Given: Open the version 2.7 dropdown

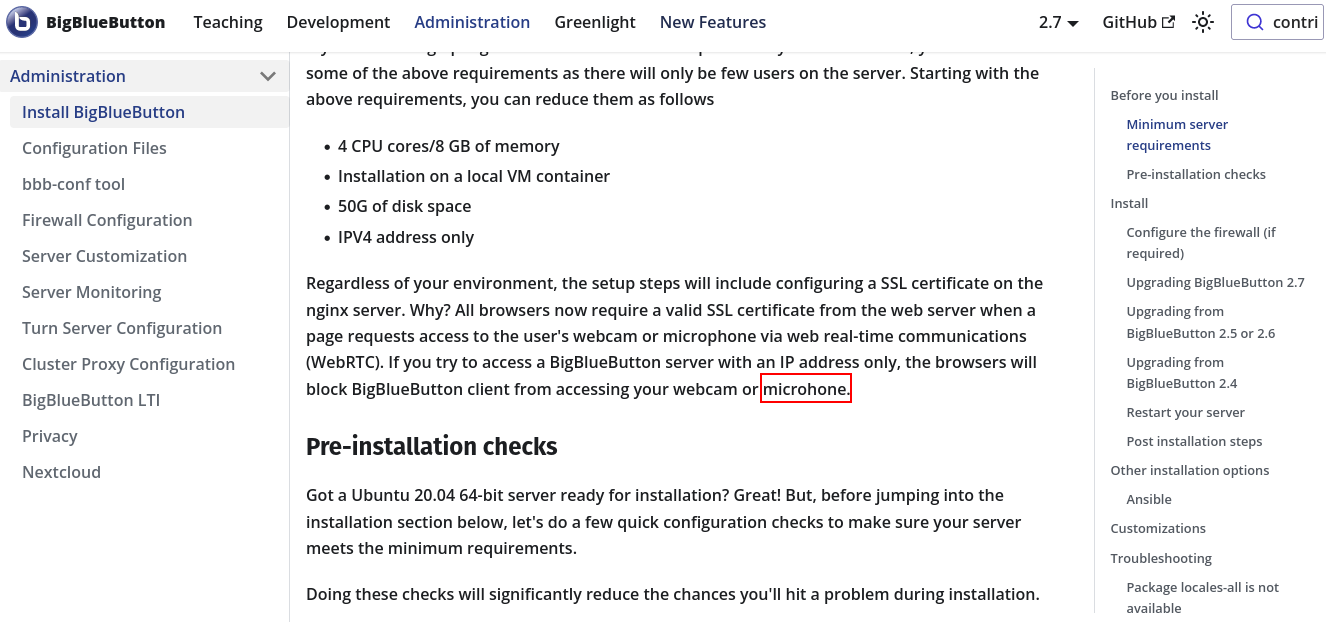Looking at the screenshot, I should click(1058, 21).
